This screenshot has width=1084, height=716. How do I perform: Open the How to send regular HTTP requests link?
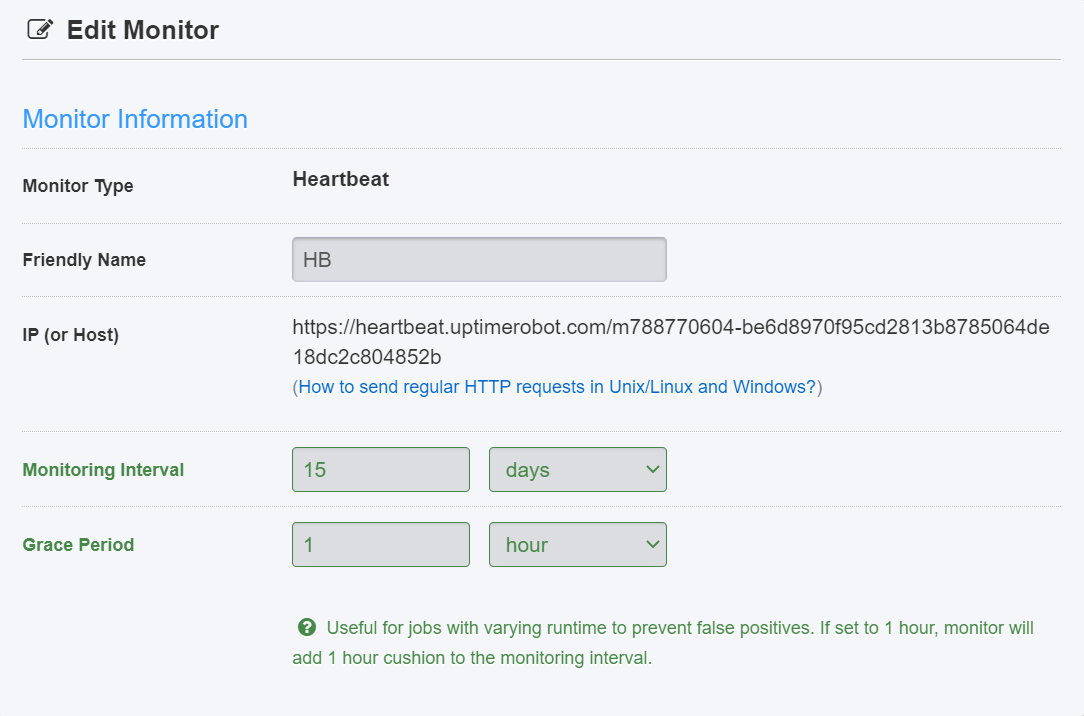pos(557,387)
